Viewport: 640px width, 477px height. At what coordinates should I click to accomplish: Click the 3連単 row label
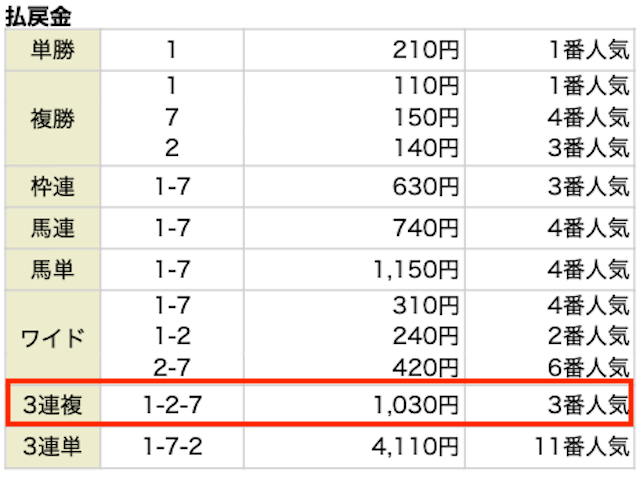point(53,446)
